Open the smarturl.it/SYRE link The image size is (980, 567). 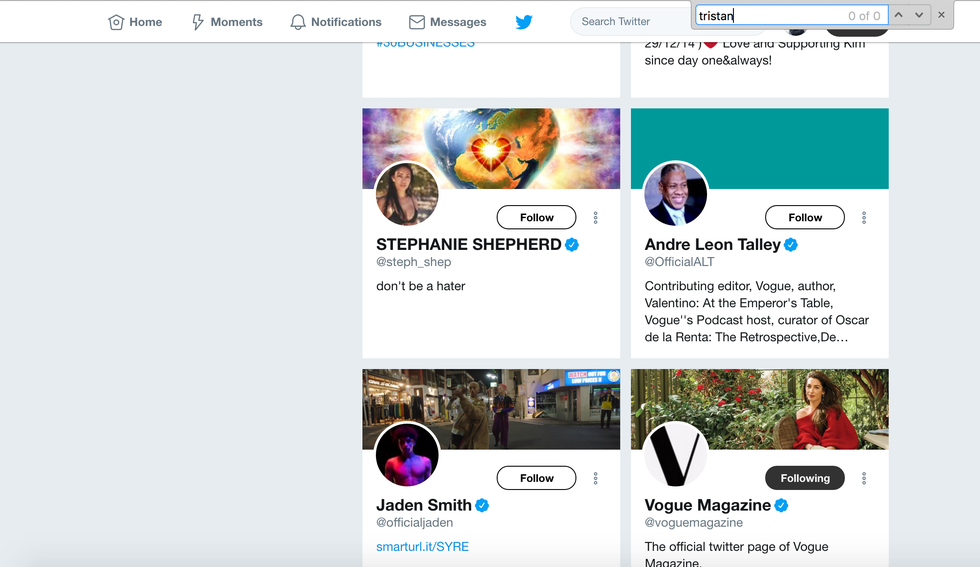(x=422, y=546)
